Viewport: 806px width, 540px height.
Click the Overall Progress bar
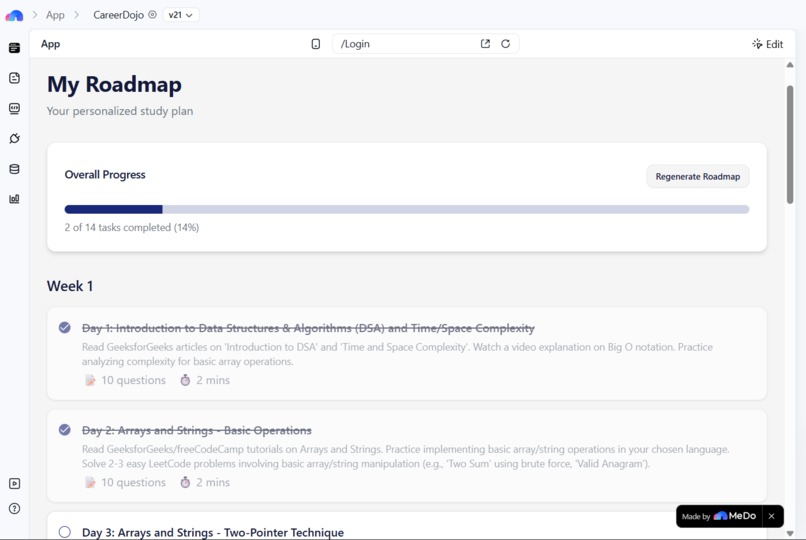point(407,209)
